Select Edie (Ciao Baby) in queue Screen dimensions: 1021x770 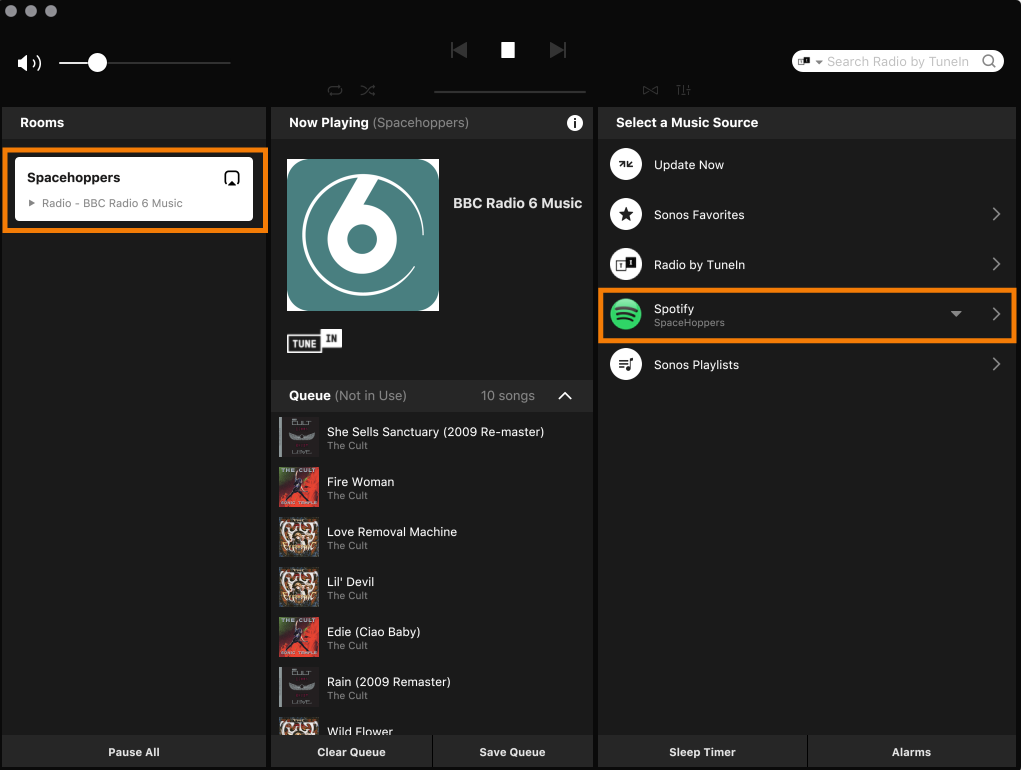tap(432, 638)
